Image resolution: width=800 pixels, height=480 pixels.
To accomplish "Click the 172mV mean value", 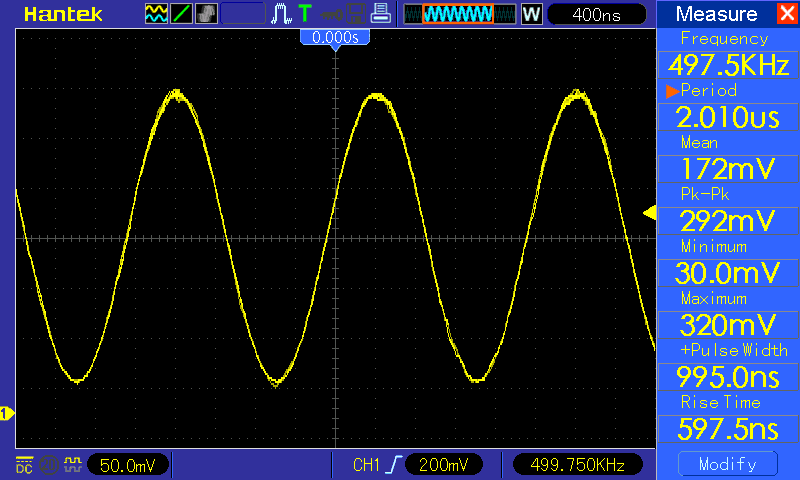I will (729, 169).
